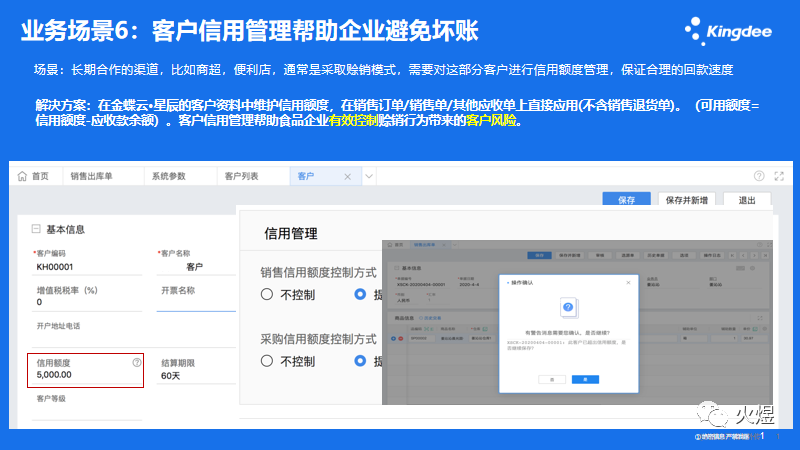Screen dimensions: 800x450
Task: Click the last-record navigation arrow in sales order window
Action: pyautogui.click(x=765, y=255)
